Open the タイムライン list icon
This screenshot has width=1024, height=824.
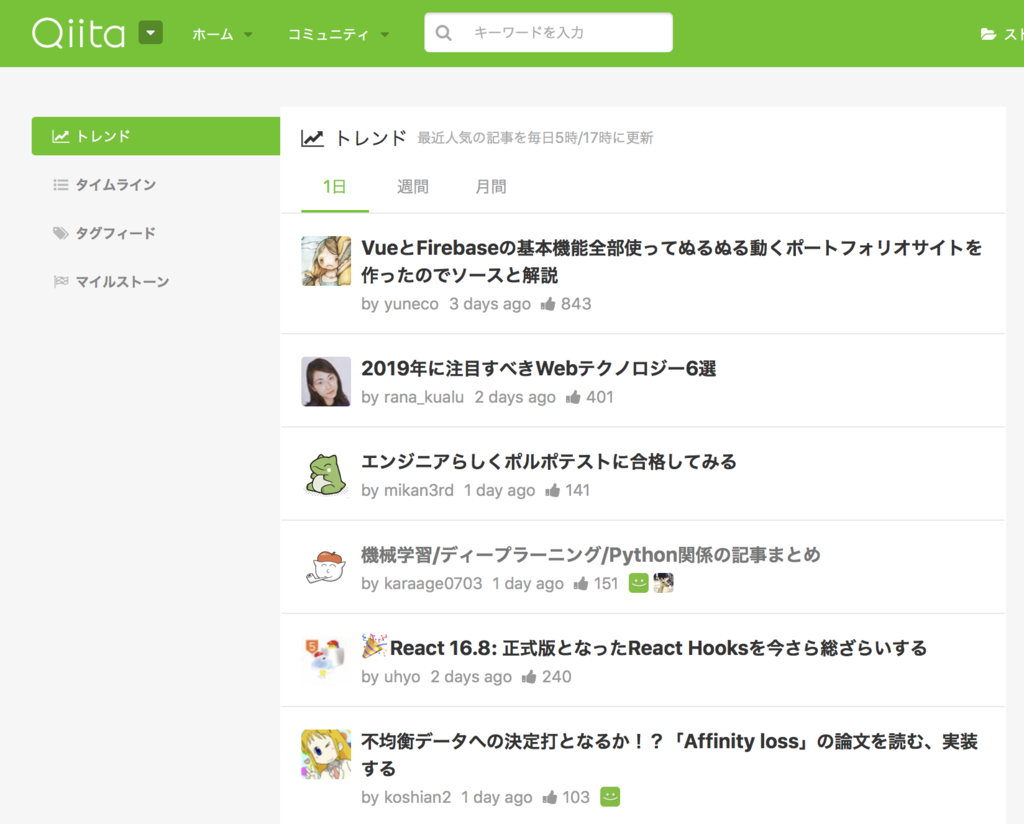click(x=62, y=184)
